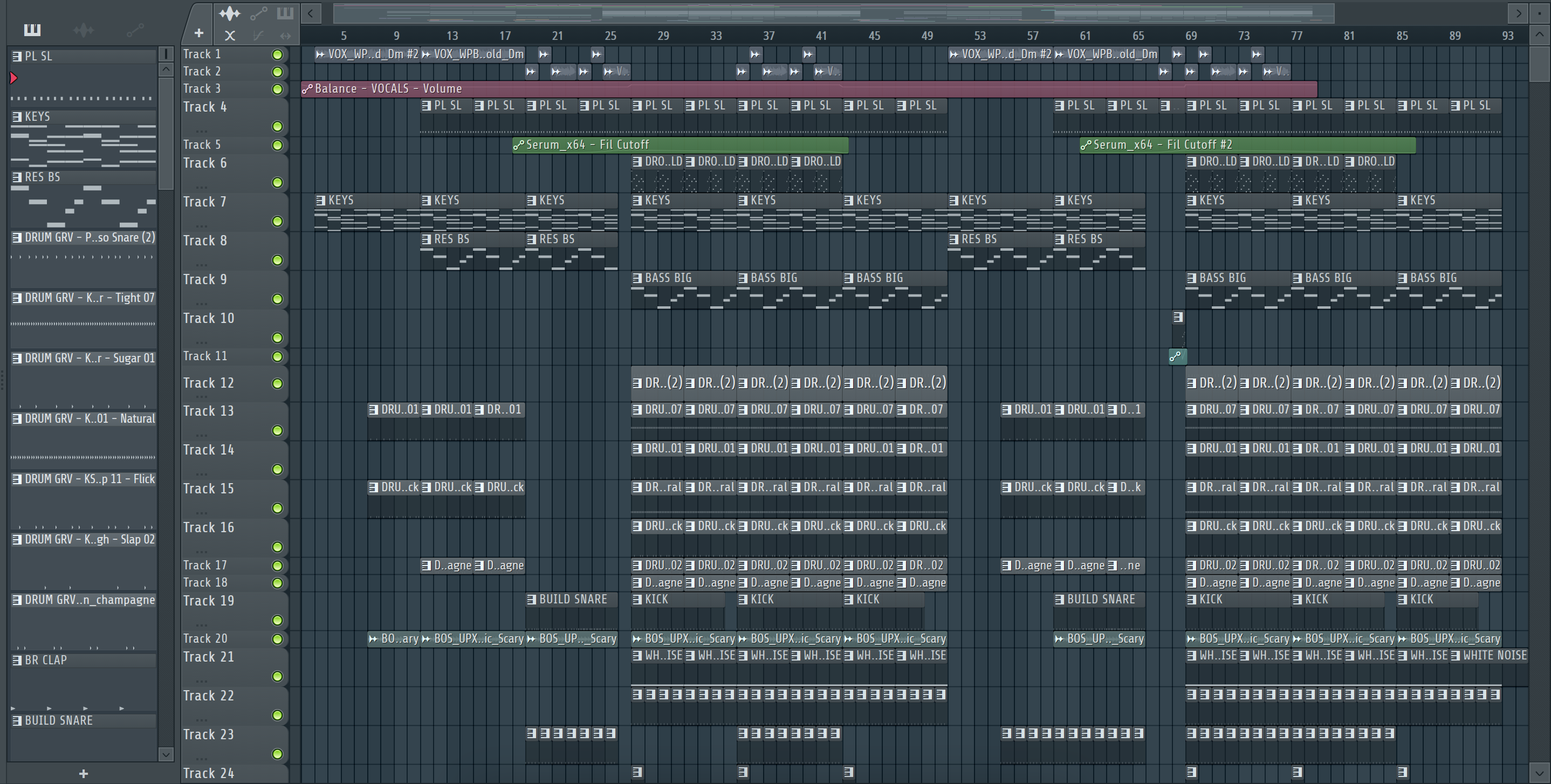Click the Track 4 label
Viewport: 1551px width, 784px height.
click(205, 107)
